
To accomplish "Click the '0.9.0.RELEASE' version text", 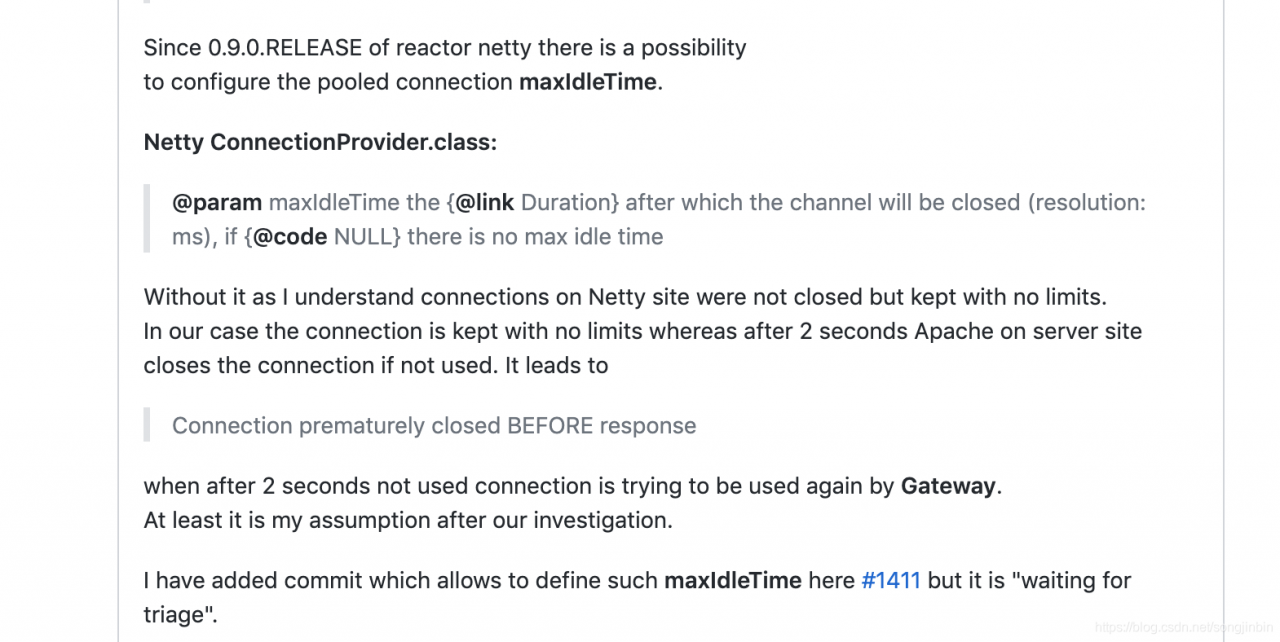I will tap(282, 48).
